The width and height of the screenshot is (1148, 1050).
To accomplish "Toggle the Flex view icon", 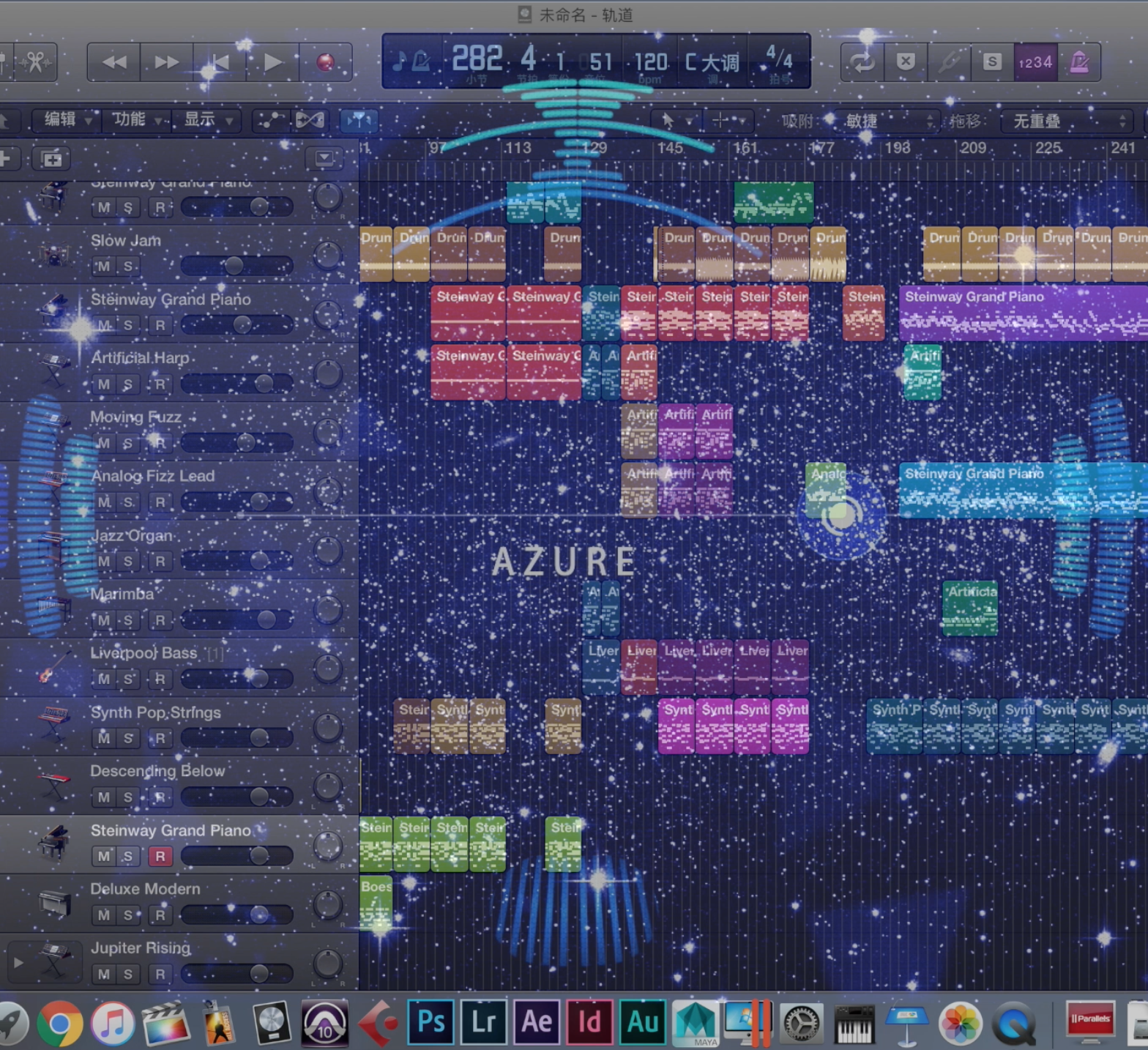I will tap(310, 120).
